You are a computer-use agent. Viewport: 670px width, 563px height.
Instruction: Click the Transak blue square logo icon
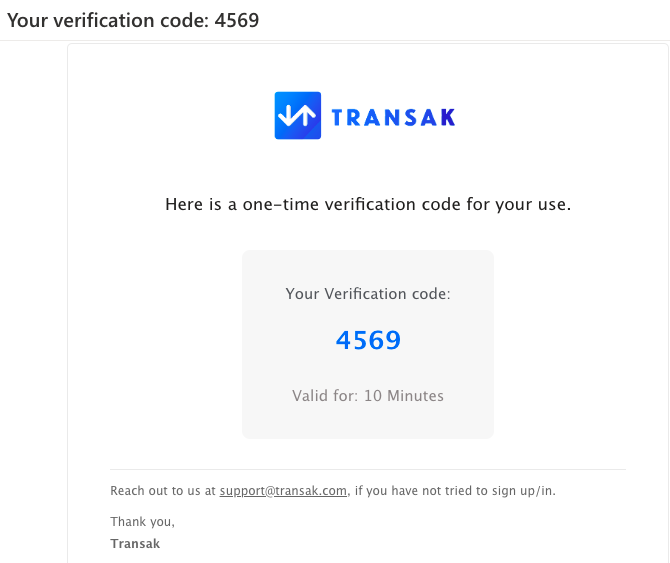(297, 115)
